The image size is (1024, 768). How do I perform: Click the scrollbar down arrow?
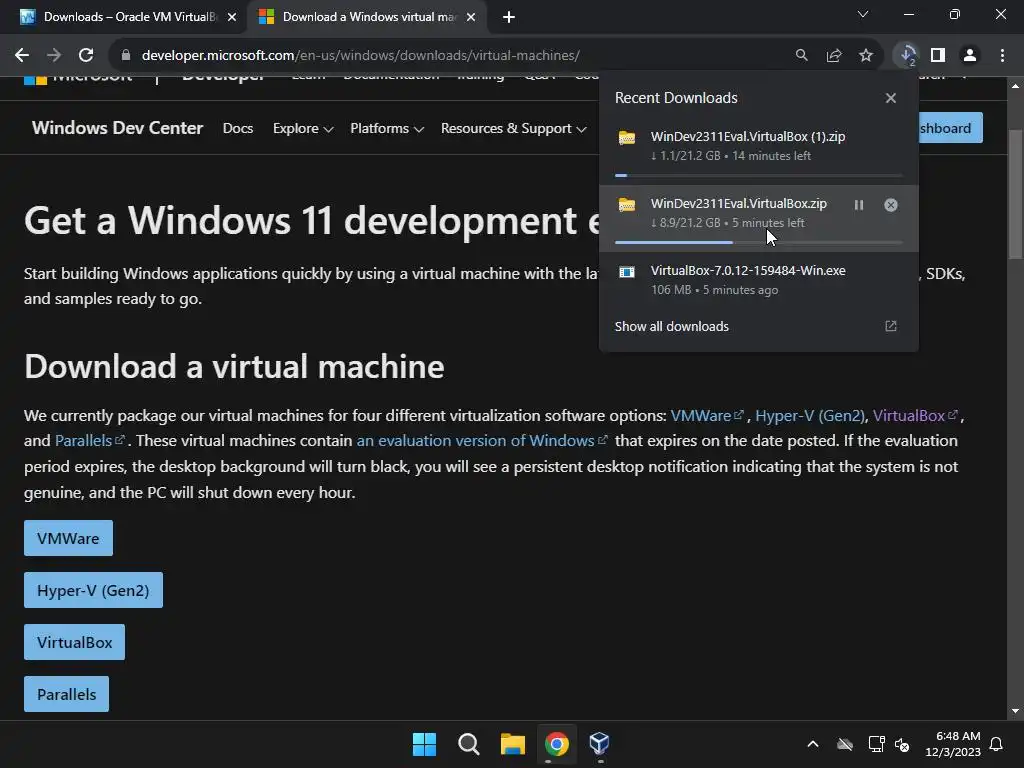[1015, 711]
